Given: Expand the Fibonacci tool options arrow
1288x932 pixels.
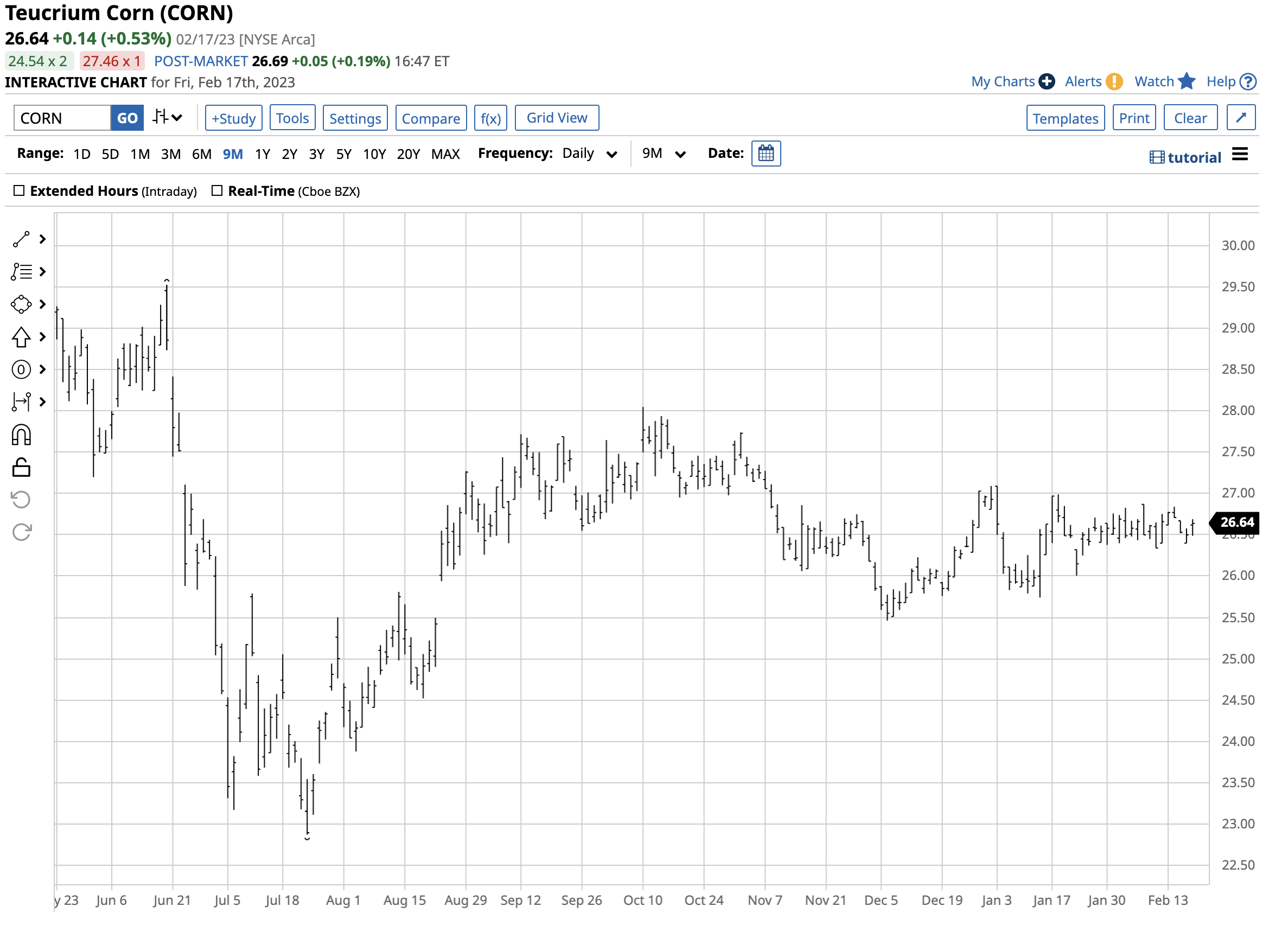Looking at the screenshot, I should tap(43, 272).
